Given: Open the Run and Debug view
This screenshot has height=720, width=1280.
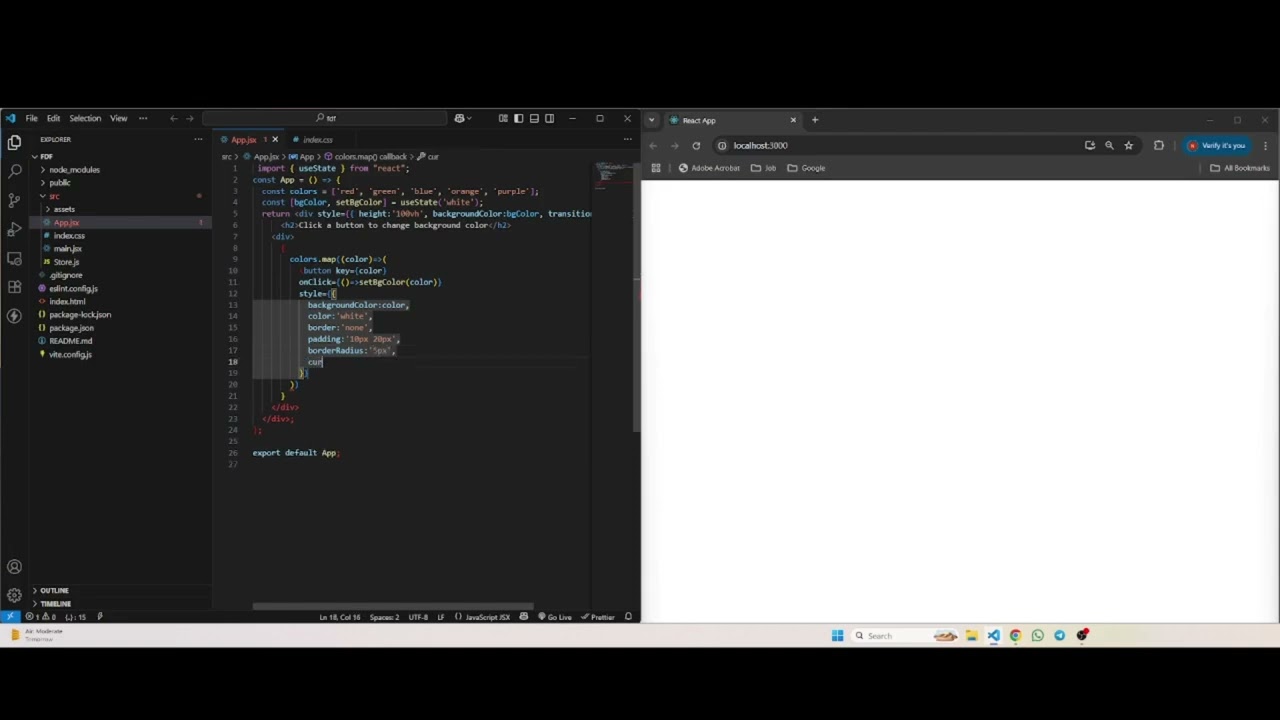Looking at the screenshot, I should pos(14,230).
